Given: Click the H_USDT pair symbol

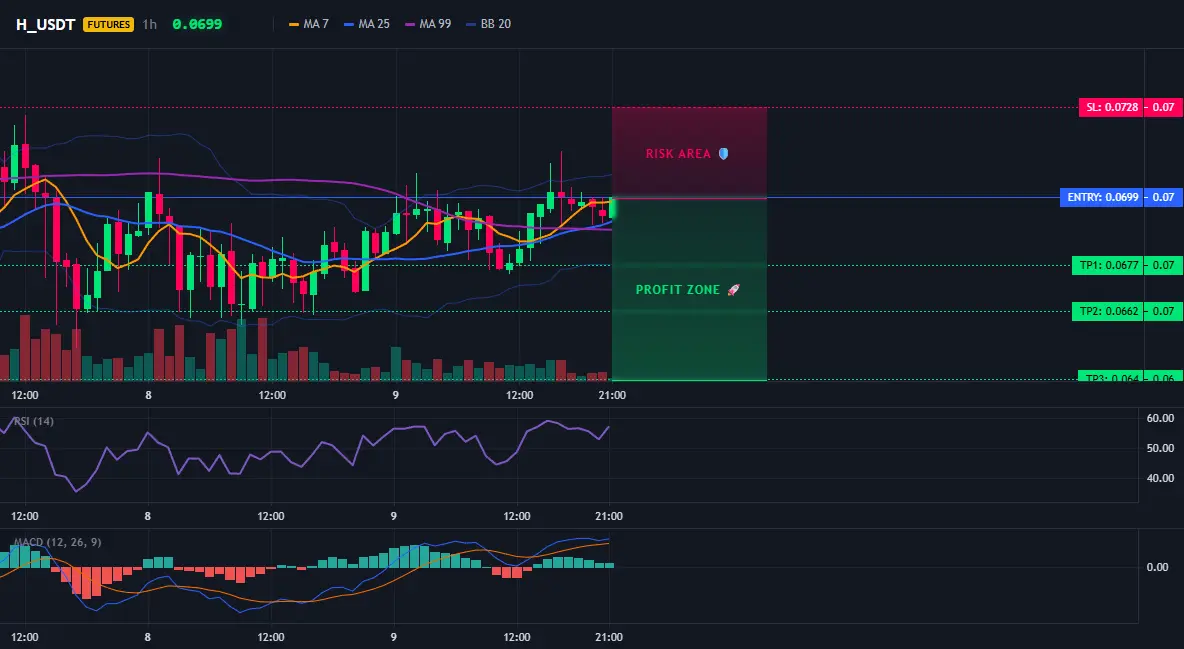Looking at the screenshot, I should (x=45, y=24).
